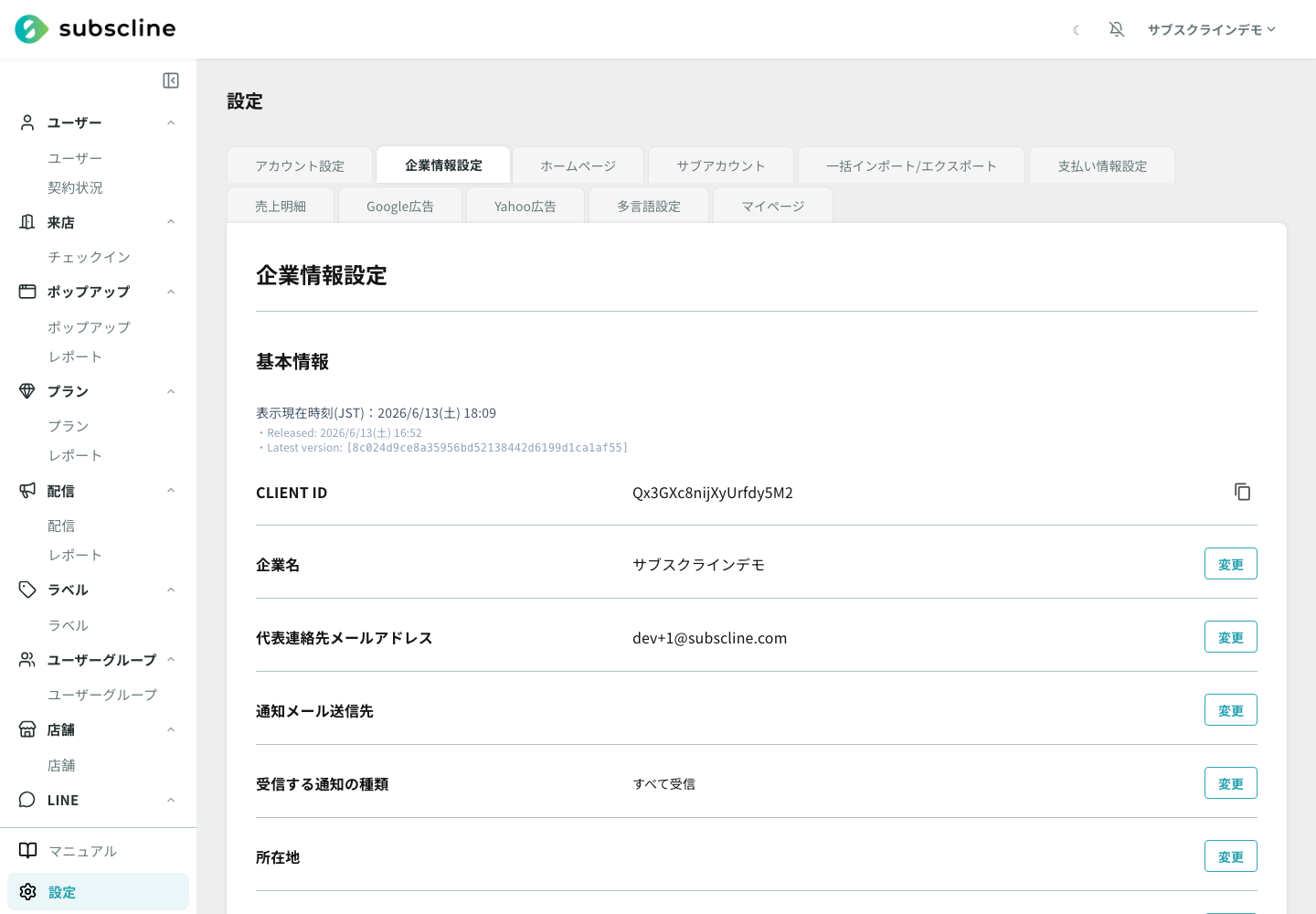Image resolution: width=1316 pixels, height=914 pixels.
Task: Toggle dark mode moon icon
Action: pos(1077,30)
